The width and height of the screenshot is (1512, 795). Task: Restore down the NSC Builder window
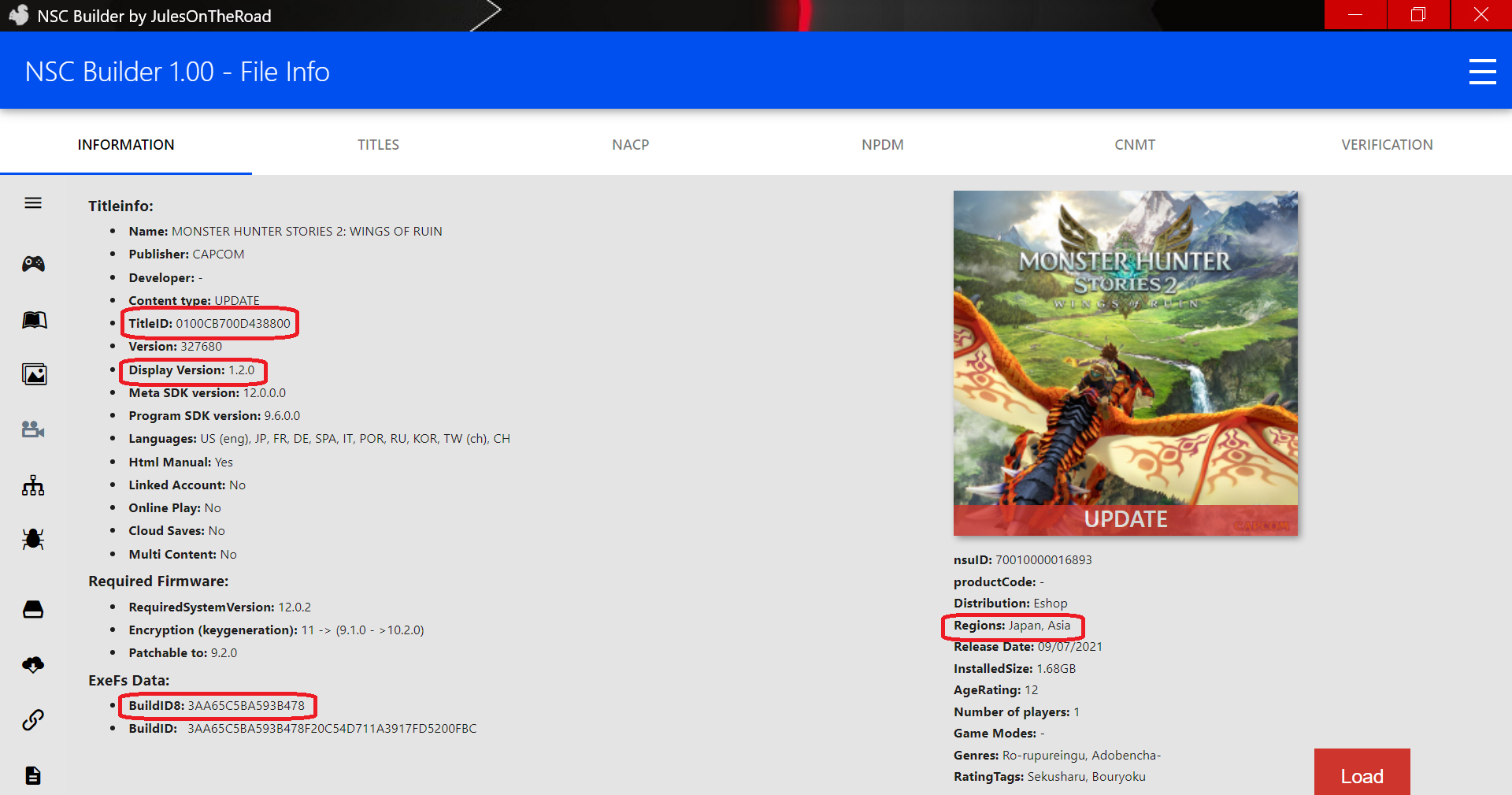coord(1418,15)
